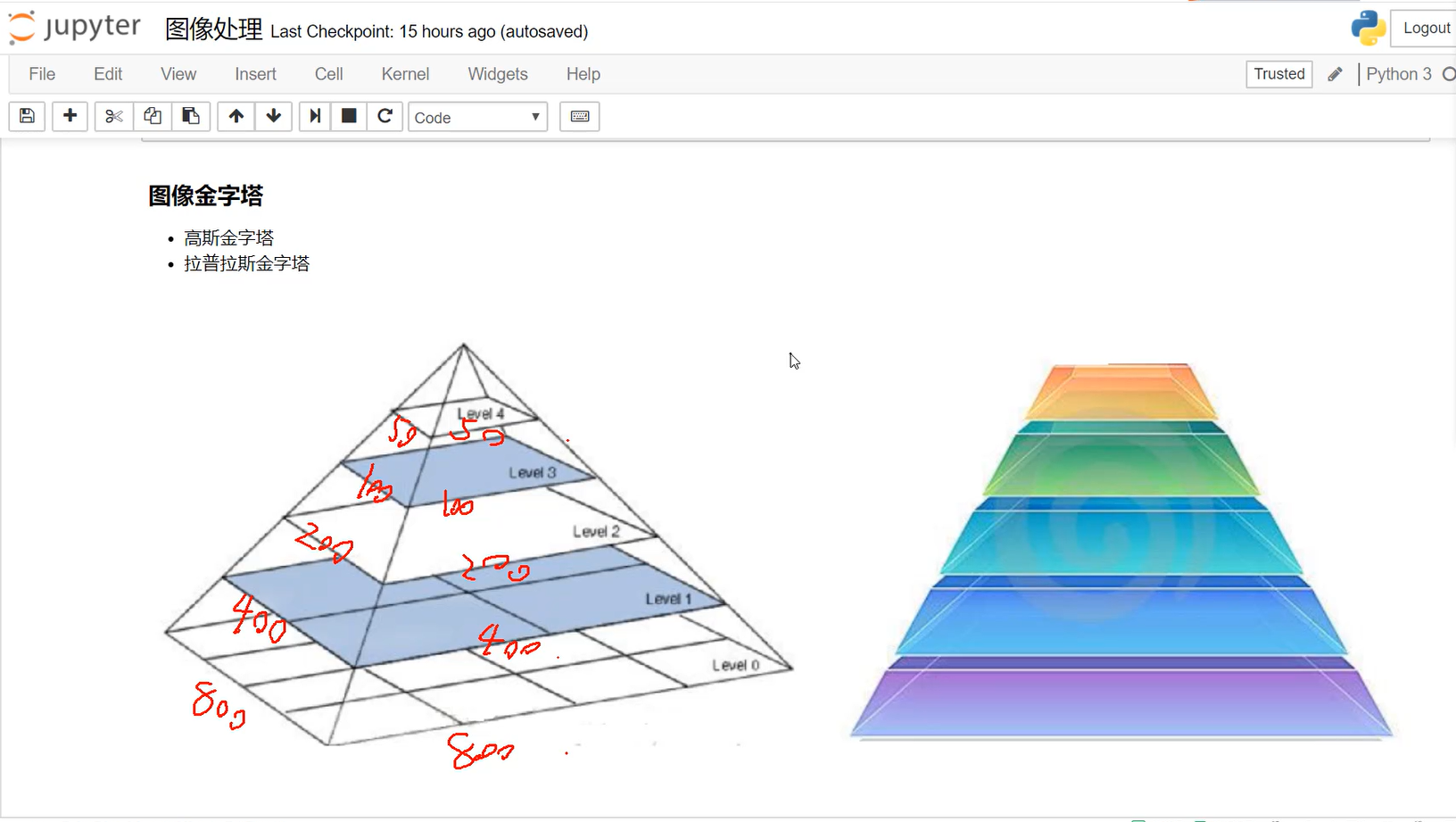The height and width of the screenshot is (822, 1456).
Task: Run the current cell
Action: (315, 116)
